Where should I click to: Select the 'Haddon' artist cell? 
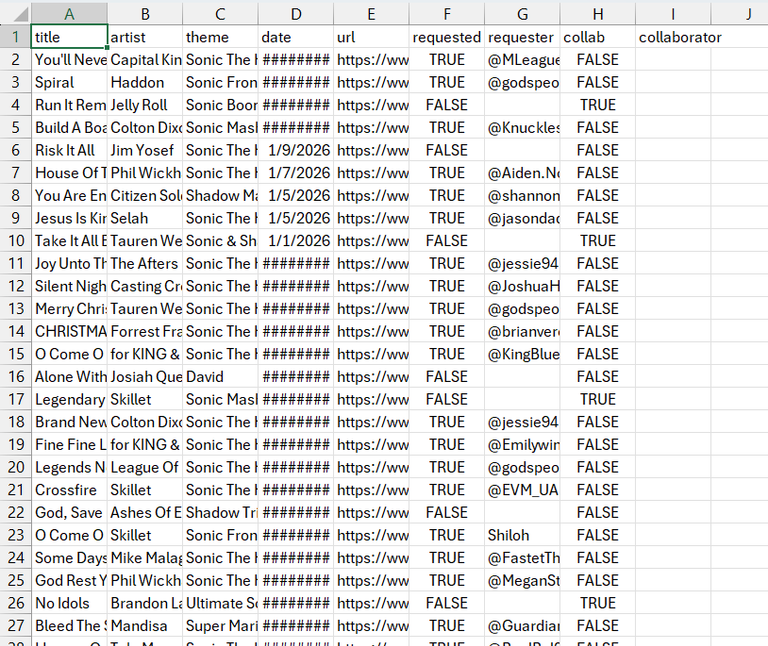click(145, 82)
